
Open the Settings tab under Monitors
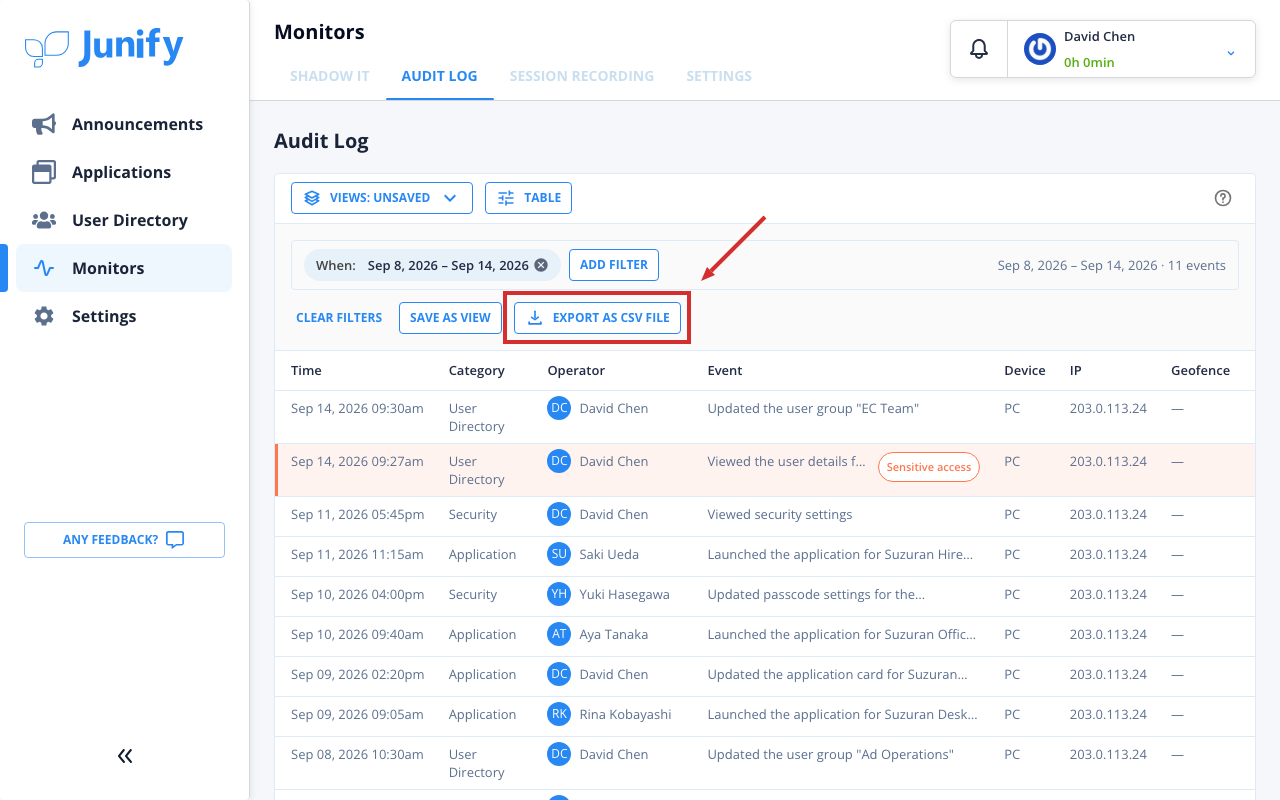(x=719, y=76)
